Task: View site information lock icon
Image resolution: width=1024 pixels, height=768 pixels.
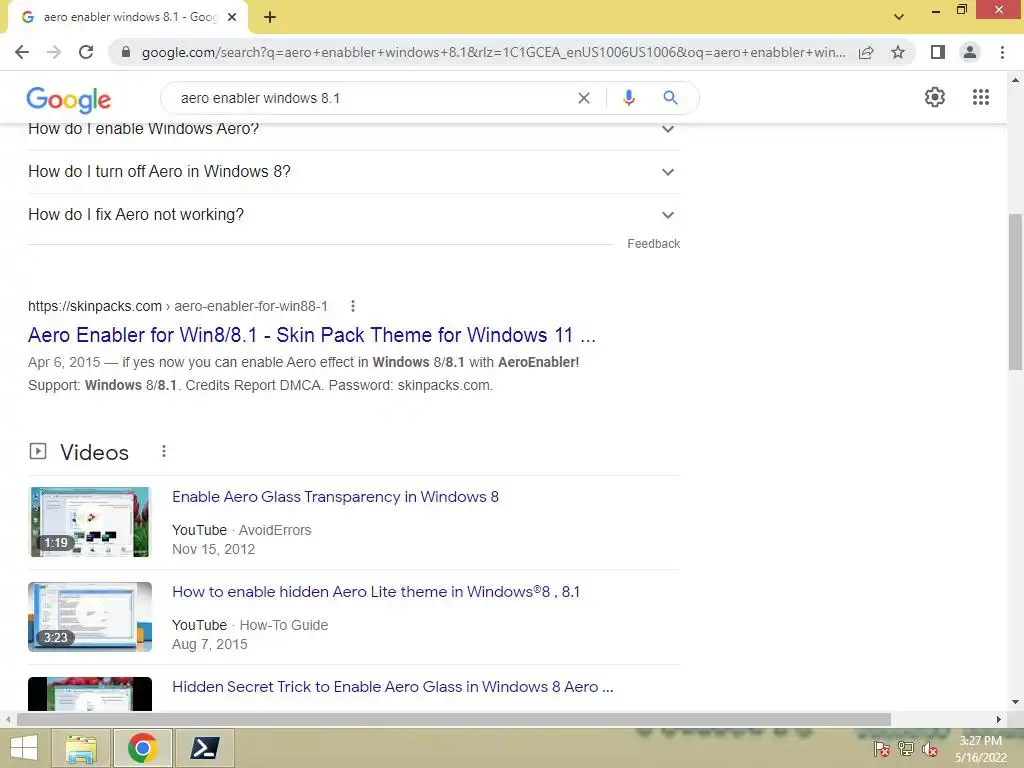Action: tap(126, 52)
